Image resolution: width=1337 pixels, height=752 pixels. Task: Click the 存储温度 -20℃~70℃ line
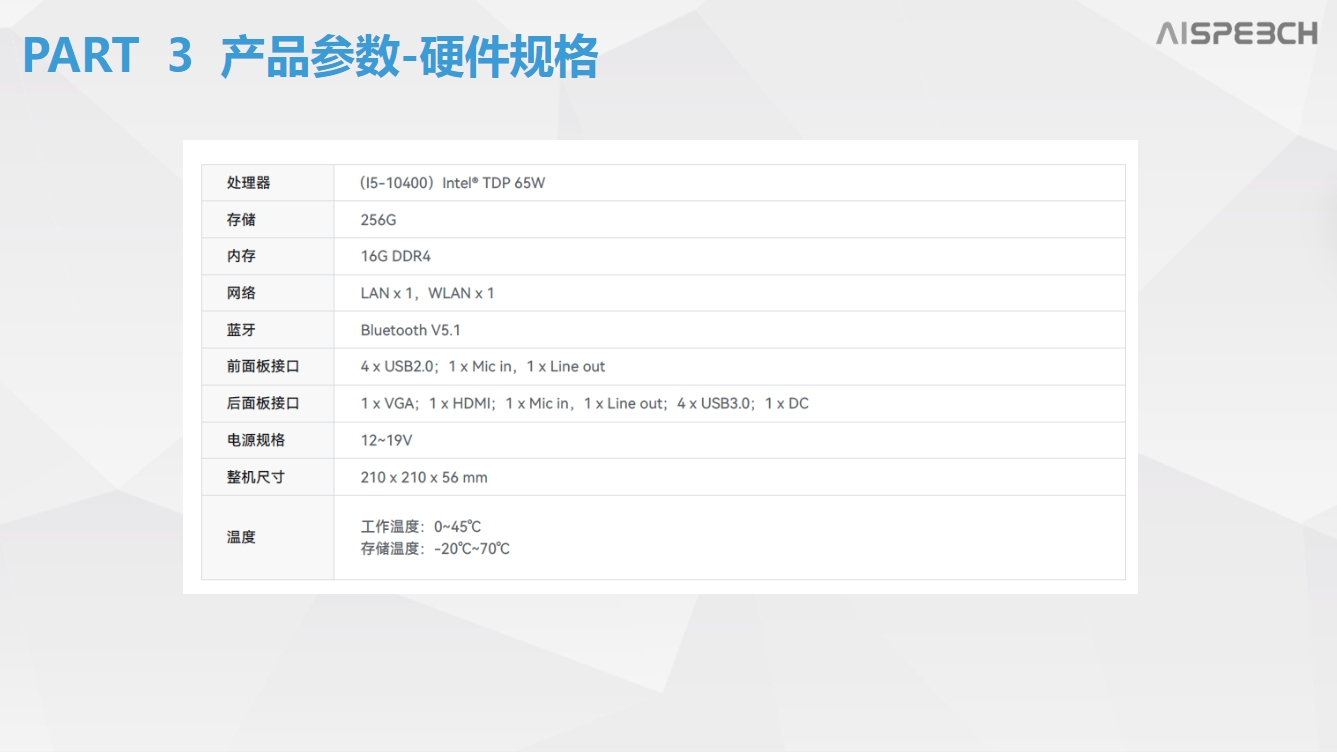click(435, 548)
